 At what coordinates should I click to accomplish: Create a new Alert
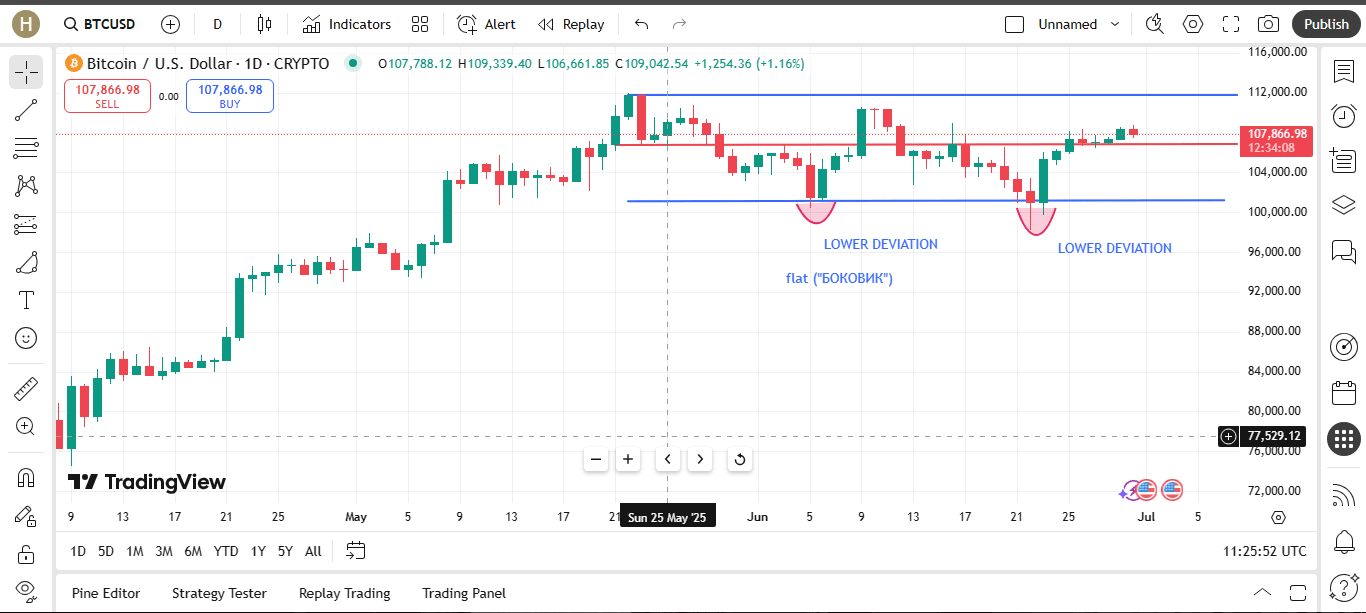click(487, 24)
